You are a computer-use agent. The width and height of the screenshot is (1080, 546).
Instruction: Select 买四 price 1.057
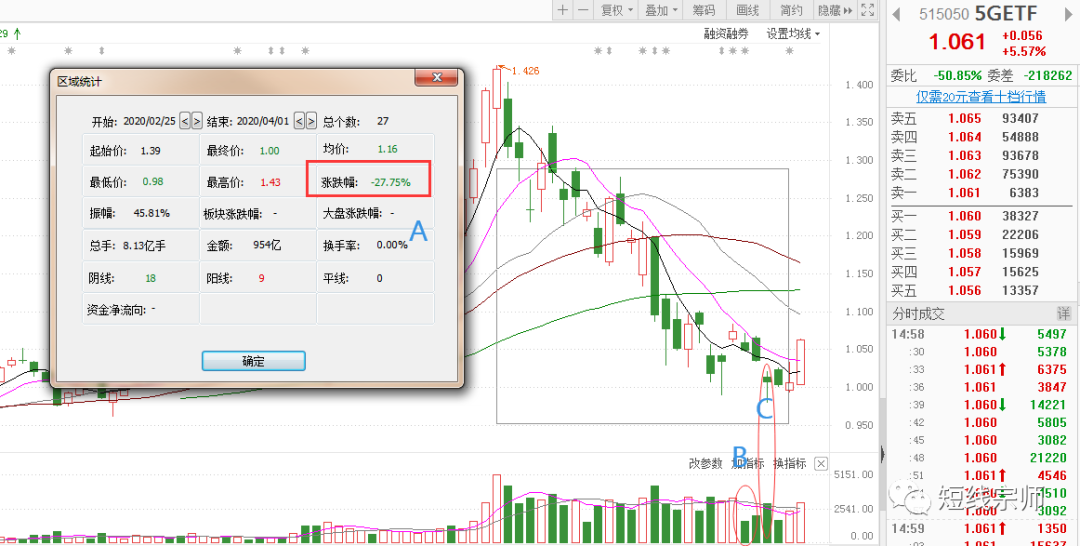[964, 272]
